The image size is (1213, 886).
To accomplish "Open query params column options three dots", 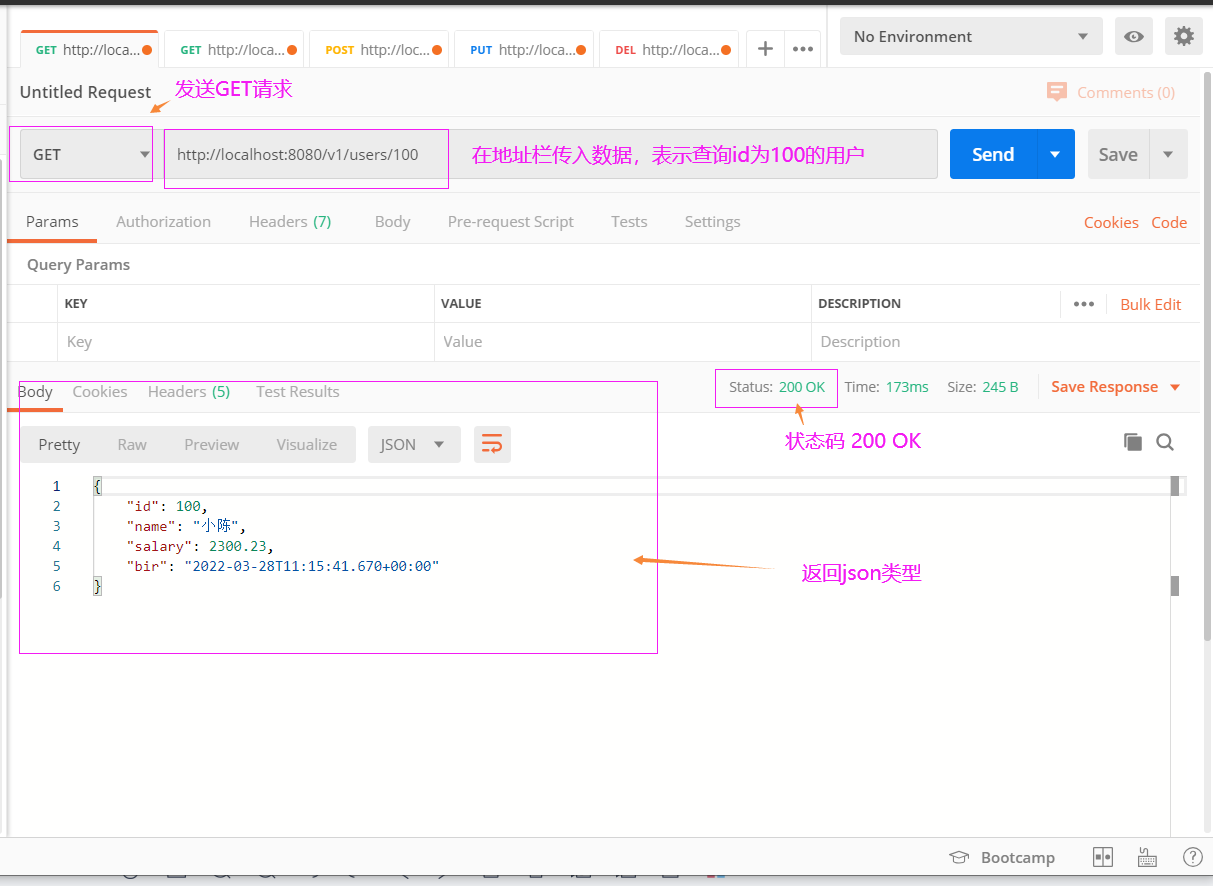I will [x=1084, y=304].
